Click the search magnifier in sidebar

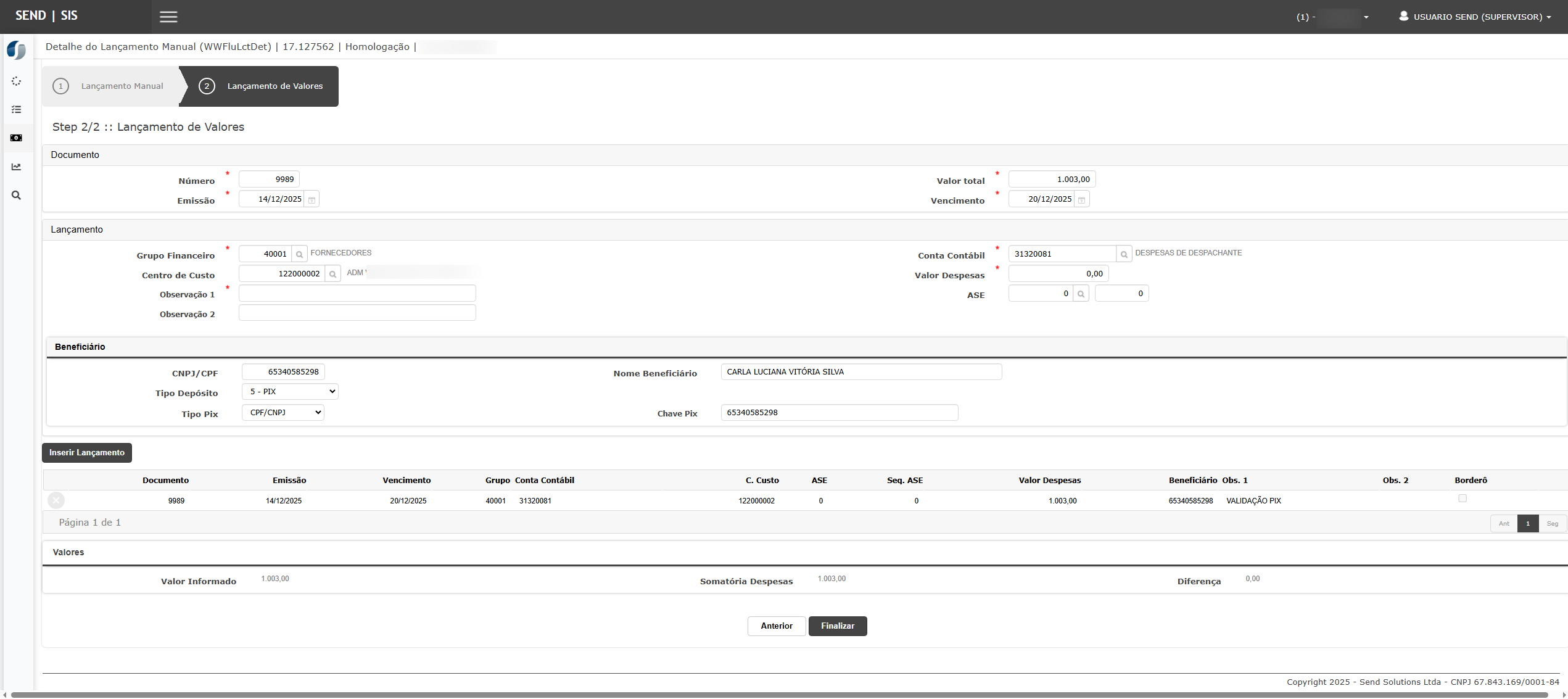point(16,196)
